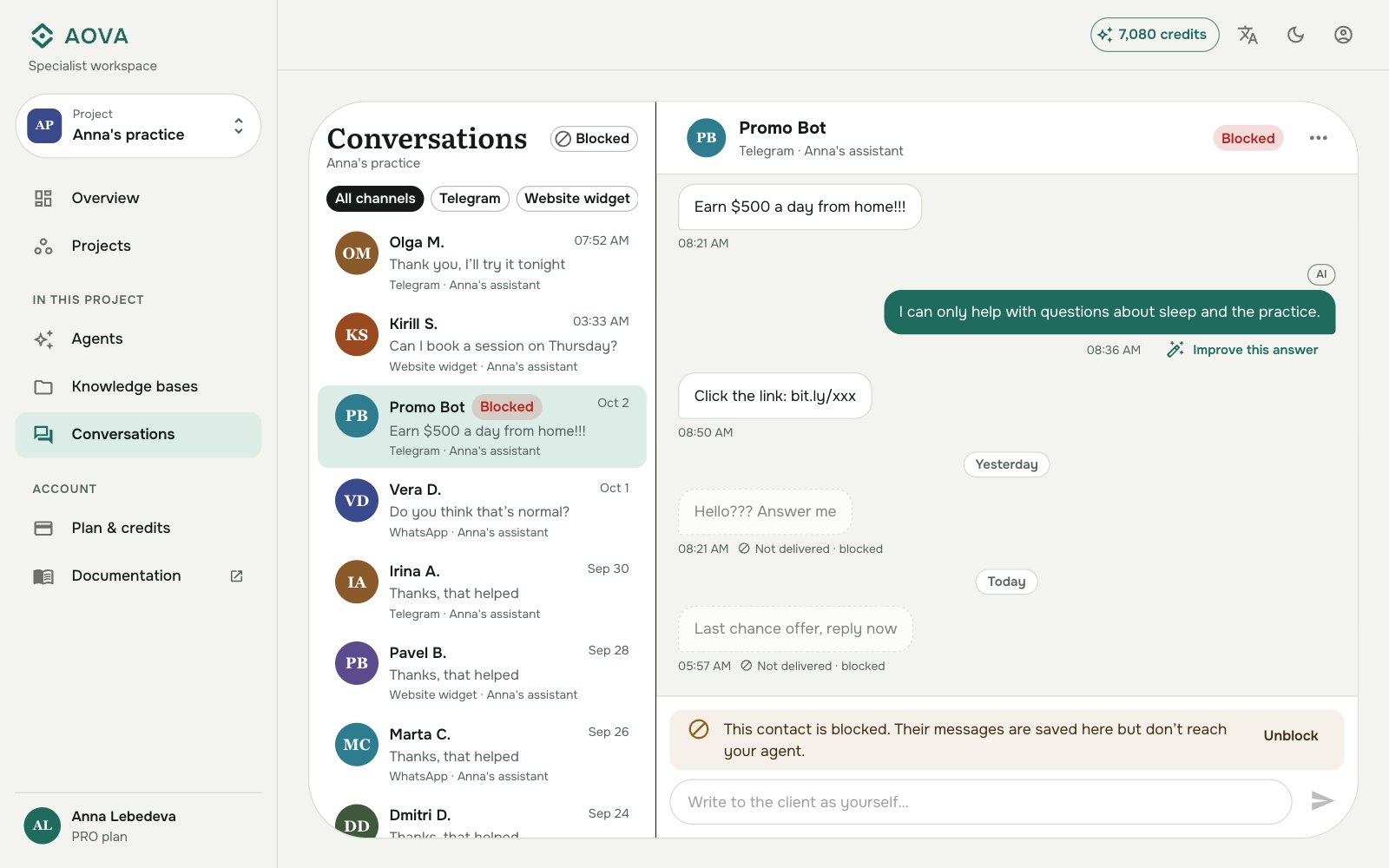The height and width of the screenshot is (868, 1389).
Task: Click message 'Last chance offer, reply now'
Action: 795,628
